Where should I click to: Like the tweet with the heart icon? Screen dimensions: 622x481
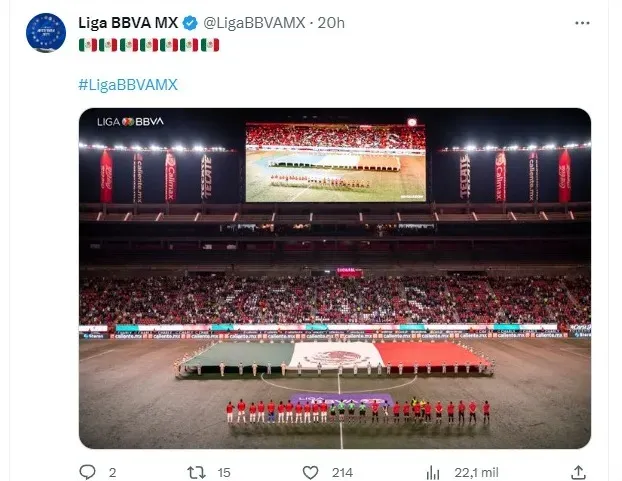pos(310,472)
